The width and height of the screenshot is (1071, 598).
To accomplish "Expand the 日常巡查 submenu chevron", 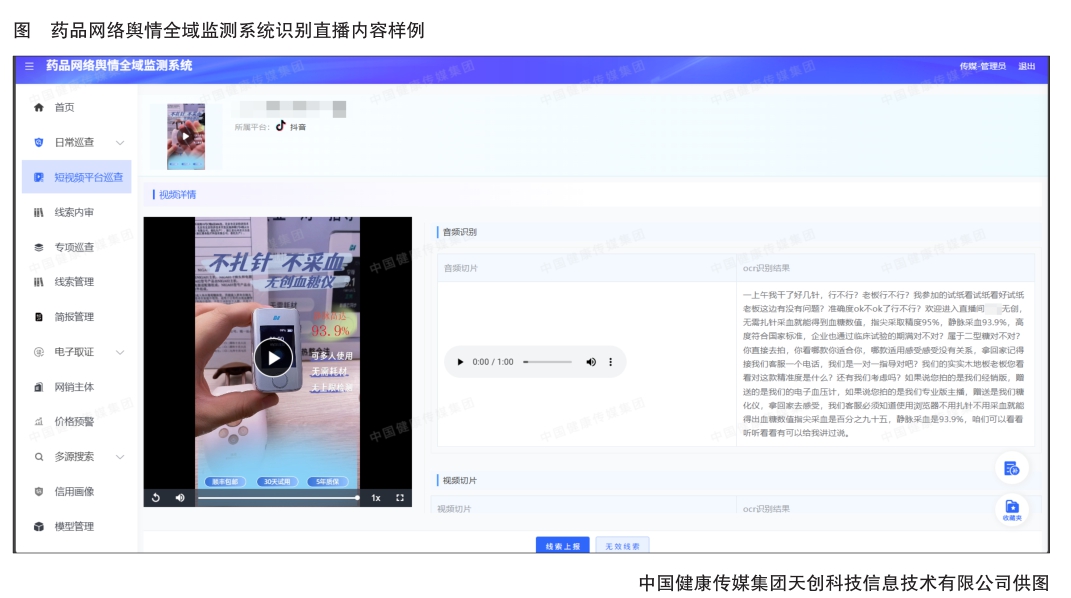I will (x=120, y=142).
